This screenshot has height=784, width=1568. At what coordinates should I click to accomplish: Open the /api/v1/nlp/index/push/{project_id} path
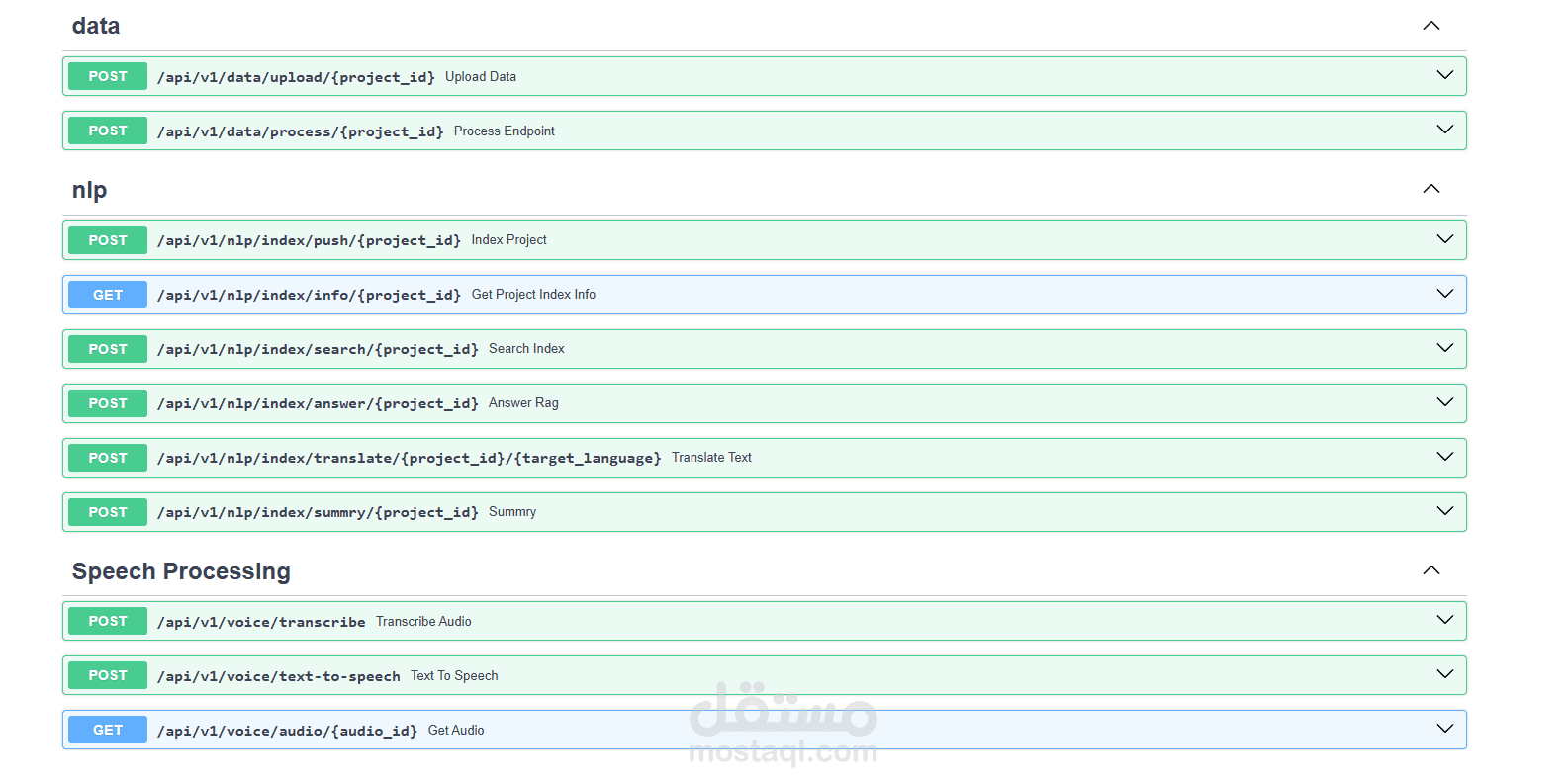[x=309, y=240]
